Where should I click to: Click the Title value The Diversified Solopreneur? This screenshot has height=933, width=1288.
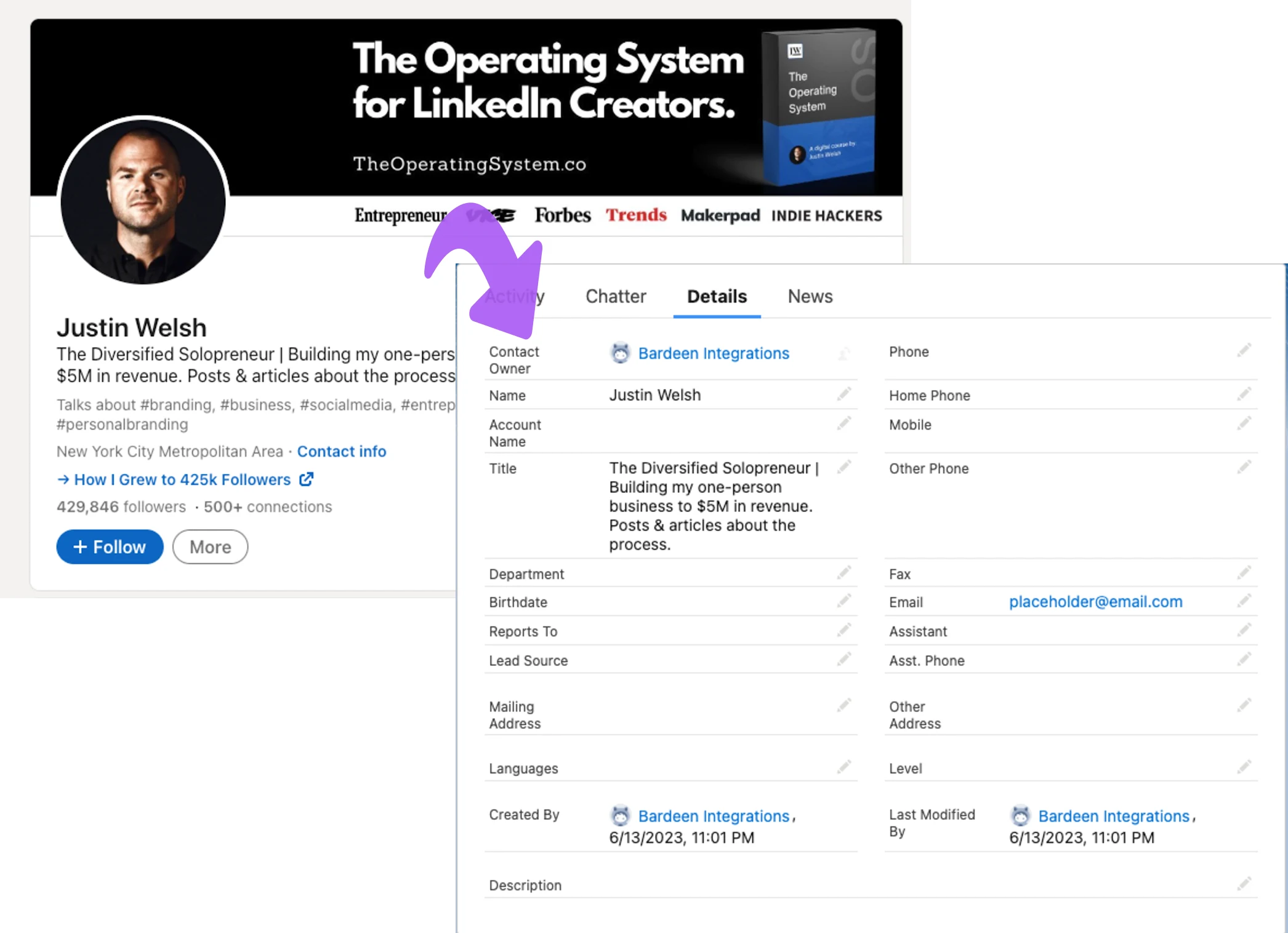(714, 506)
